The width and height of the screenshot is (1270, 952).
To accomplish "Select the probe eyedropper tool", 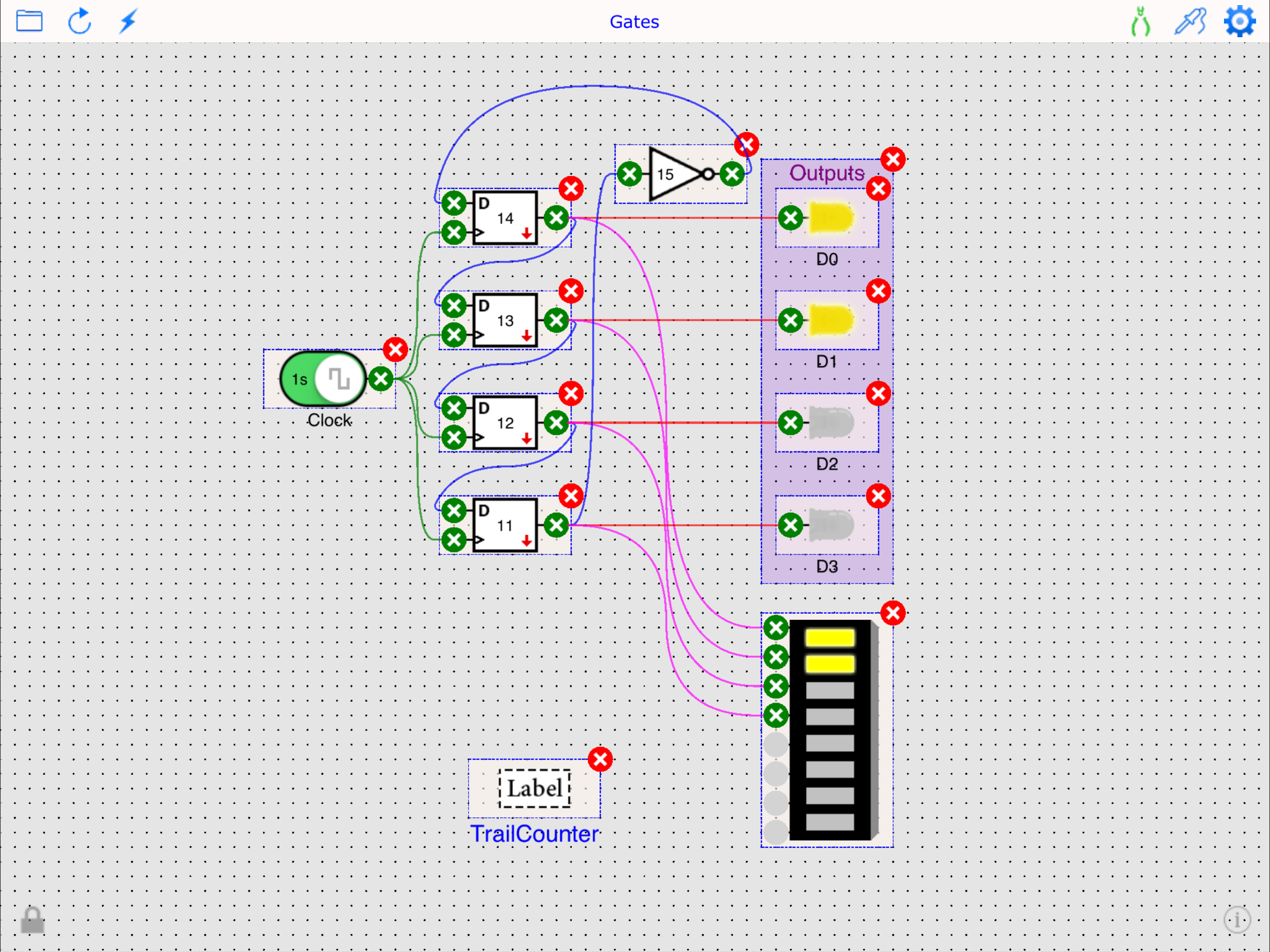I will [x=1189, y=22].
